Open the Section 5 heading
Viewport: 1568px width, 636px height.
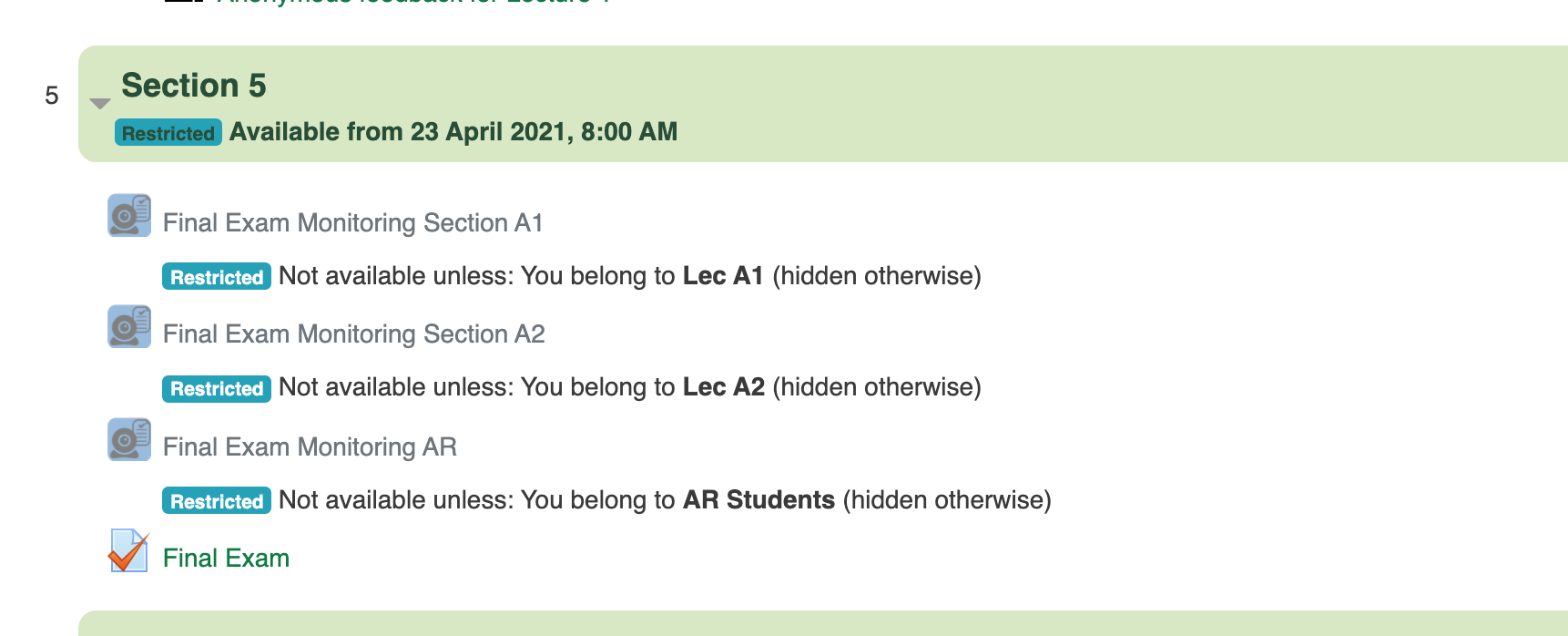point(194,86)
